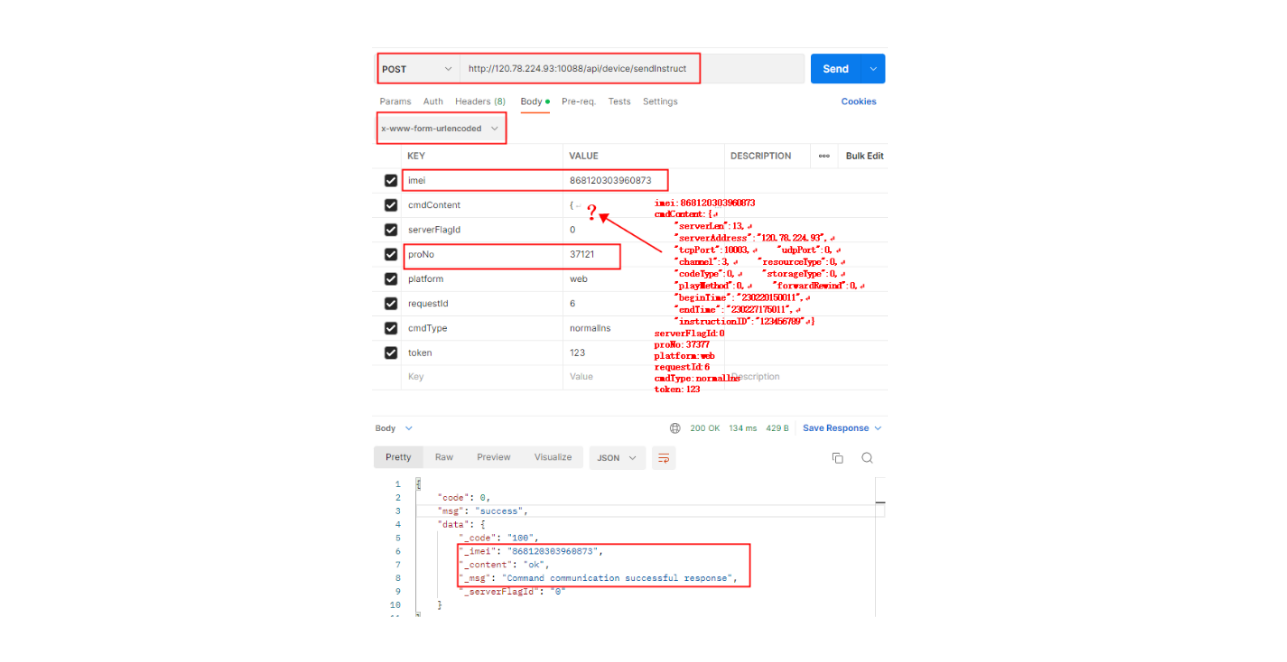The height and width of the screenshot is (662, 1287).
Task: Disable the token parameter checkbox
Action: (x=391, y=353)
